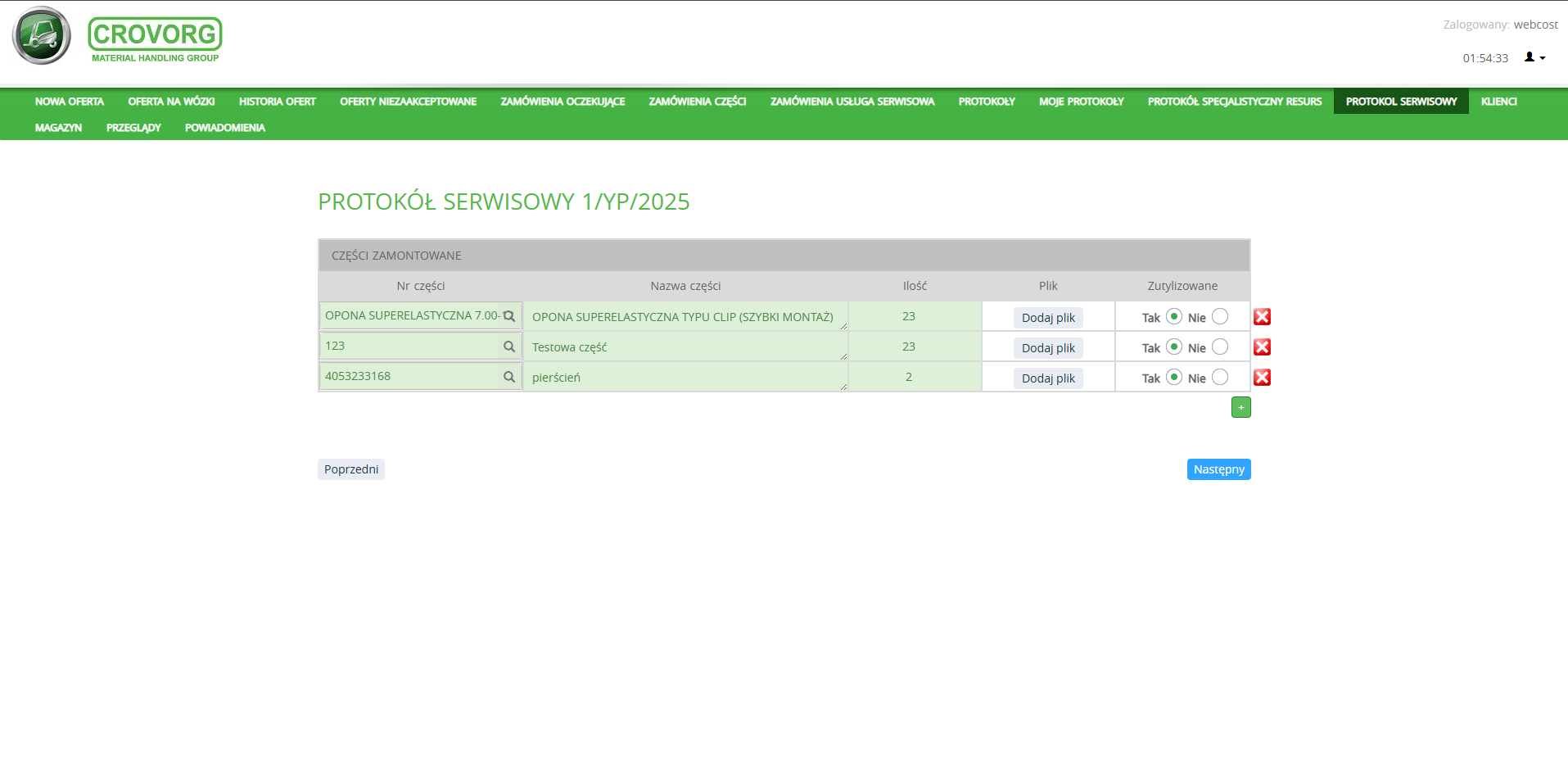The width and height of the screenshot is (1568, 779).
Task: Click the Poprzedni button
Action: pos(350,469)
